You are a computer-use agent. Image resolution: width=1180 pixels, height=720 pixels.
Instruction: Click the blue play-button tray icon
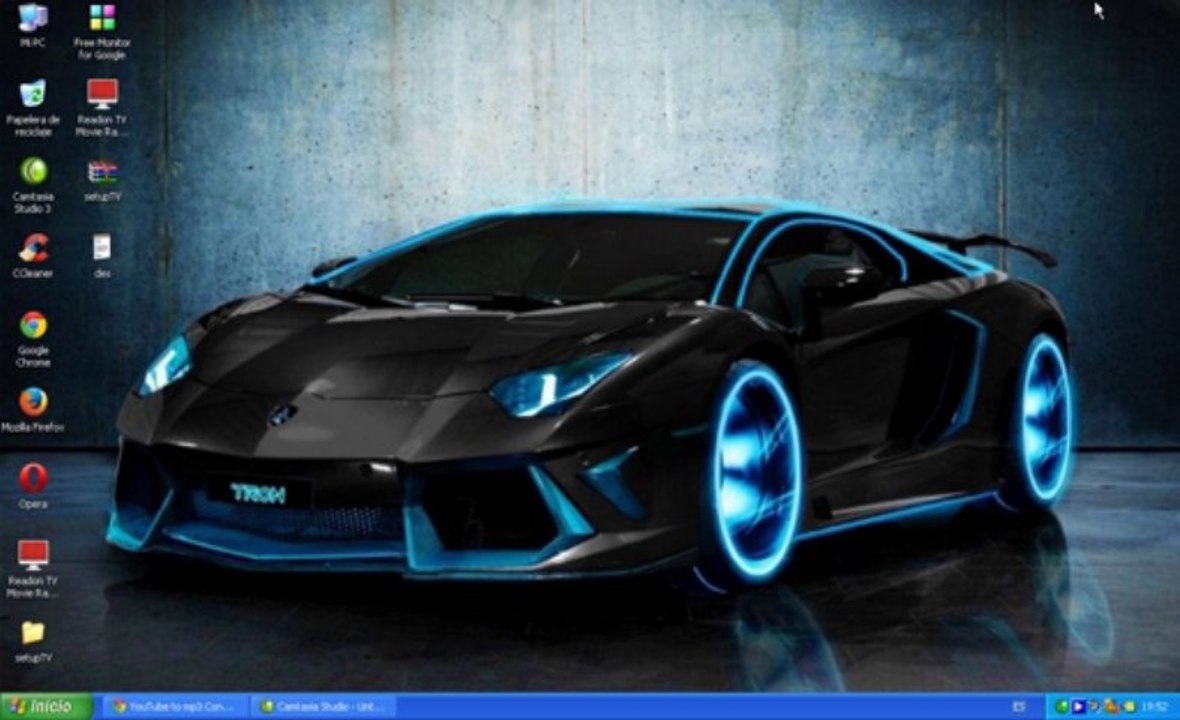click(x=1078, y=706)
